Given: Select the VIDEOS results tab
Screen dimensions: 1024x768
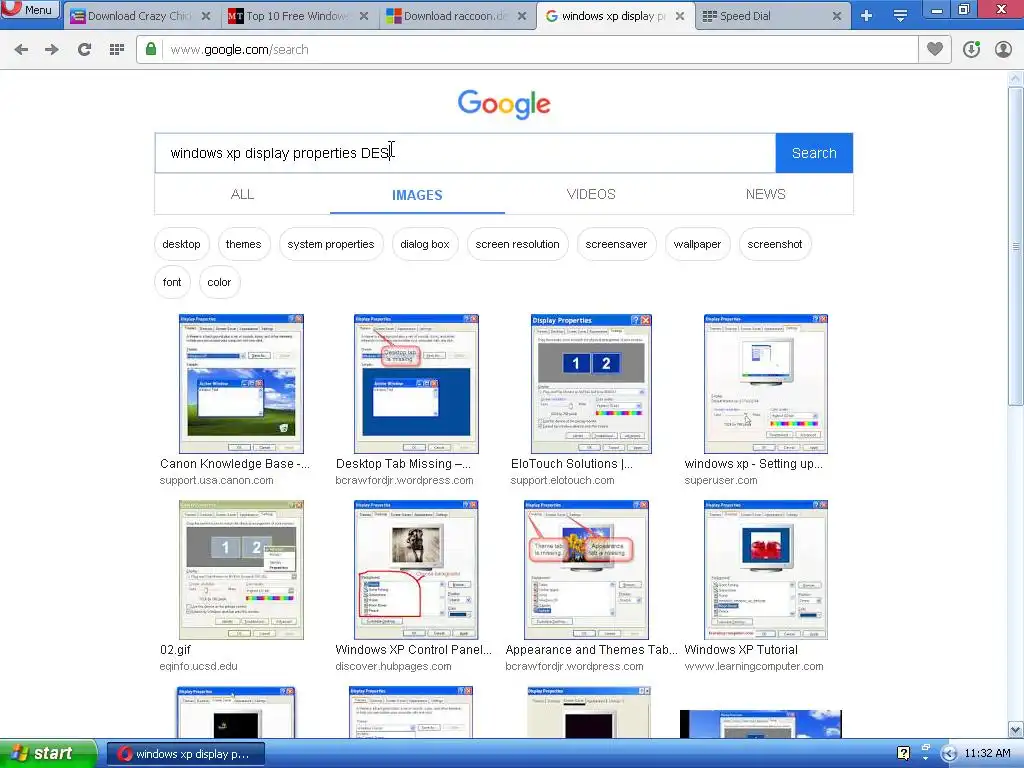Looking at the screenshot, I should click(591, 195).
